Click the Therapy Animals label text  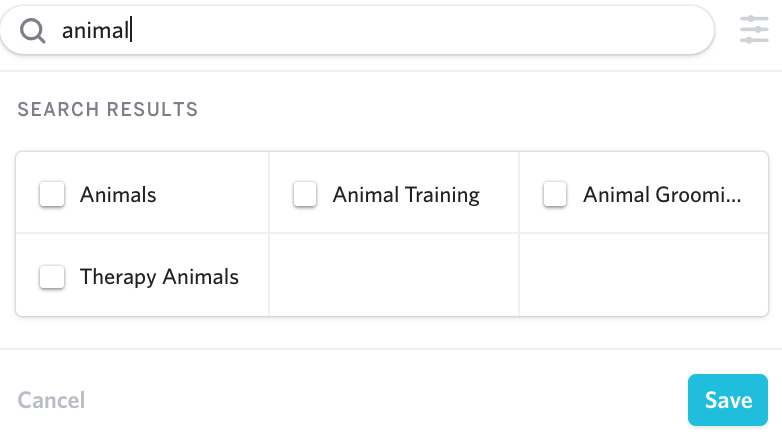[x=159, y=277]
